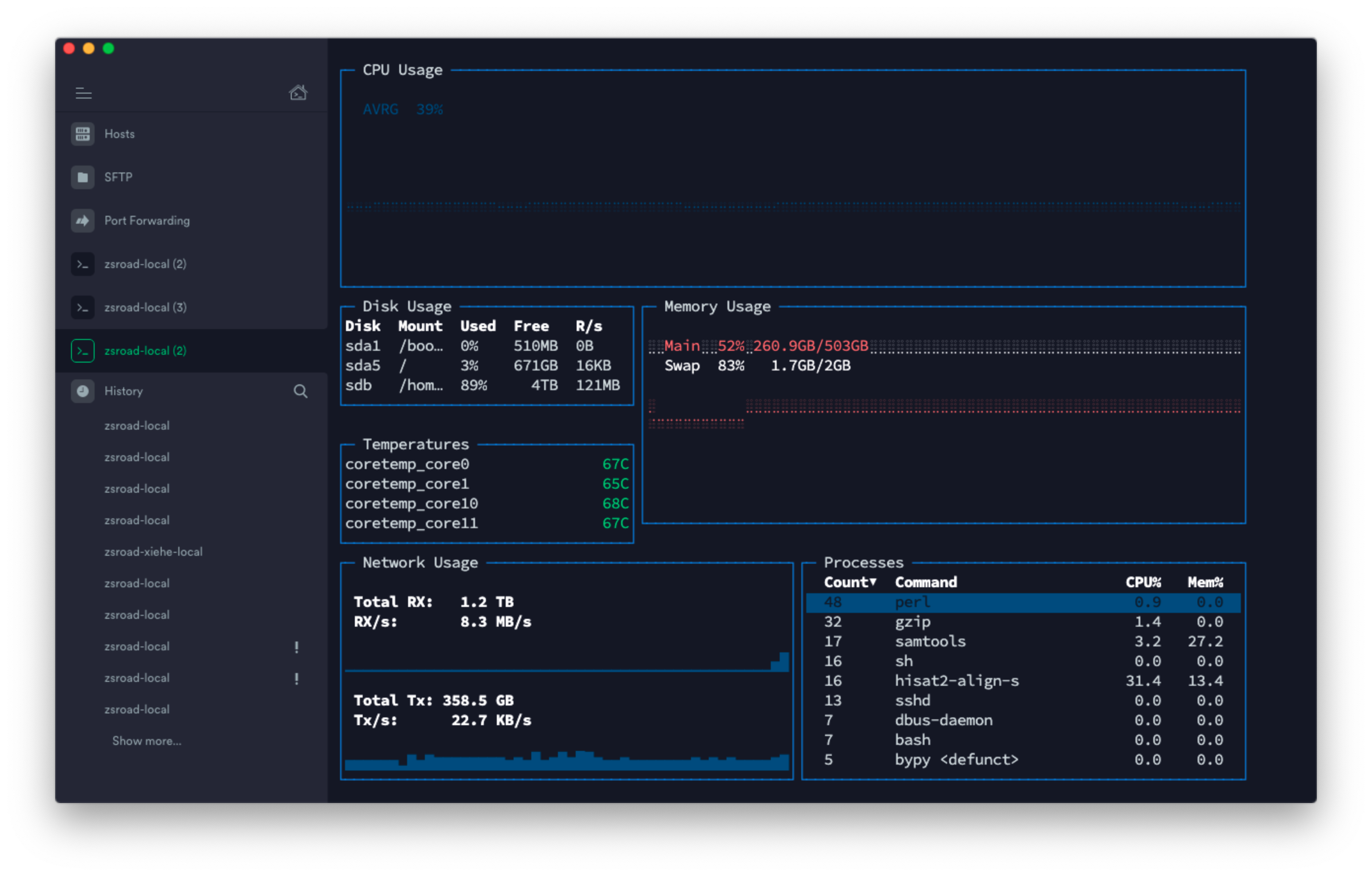Sort processes by Count column arrow

coord(873,581)
